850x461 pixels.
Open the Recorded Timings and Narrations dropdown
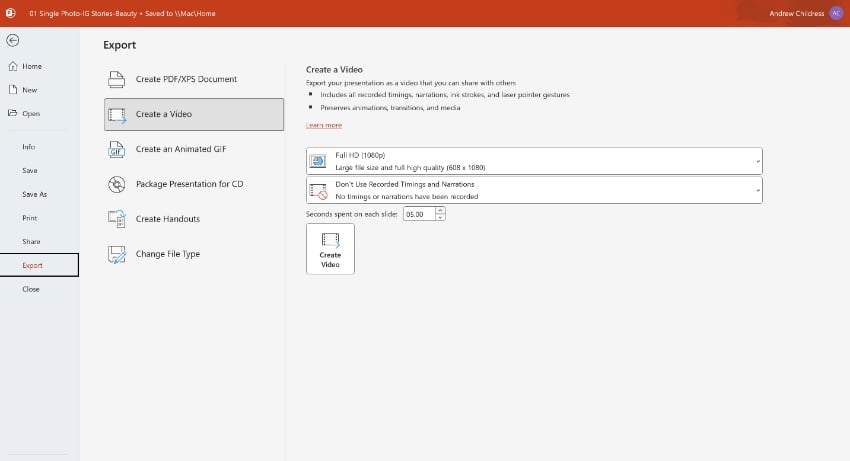tap(534, 190)
